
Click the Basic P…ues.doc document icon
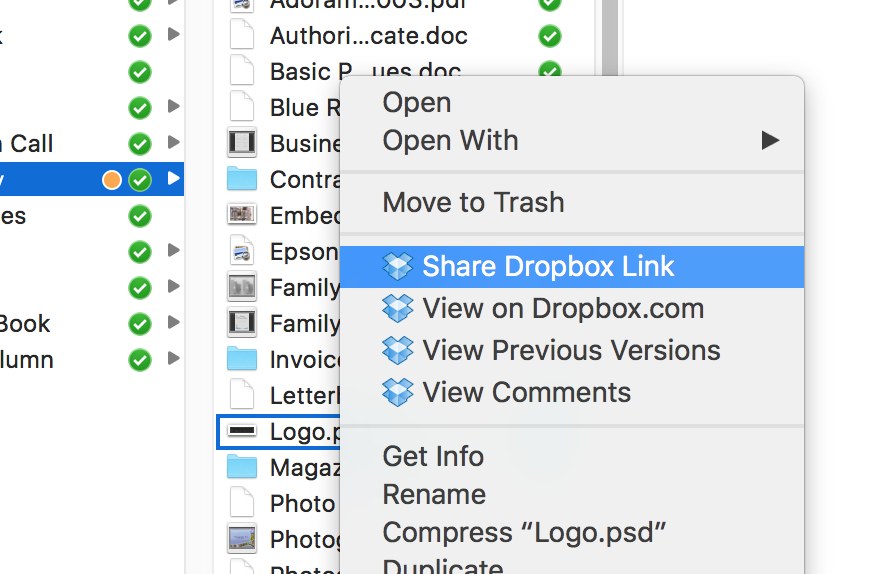(242, 71)
